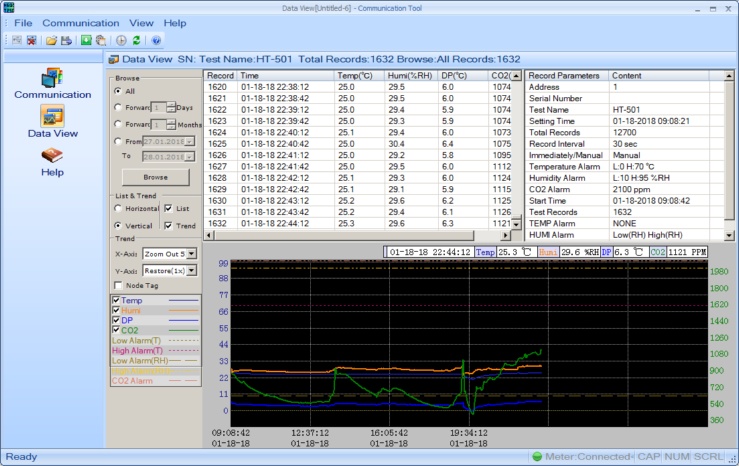Click the blue question mark help icon
This screenshot has height=466, width=739.
156,41
